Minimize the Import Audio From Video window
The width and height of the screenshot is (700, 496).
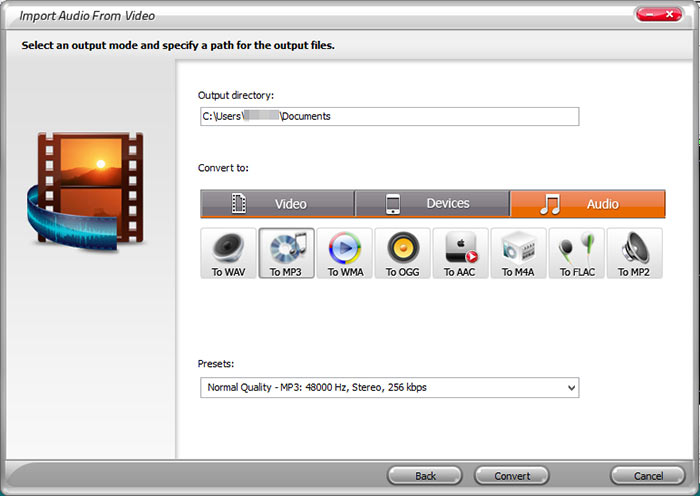click(x=648, y=15)
